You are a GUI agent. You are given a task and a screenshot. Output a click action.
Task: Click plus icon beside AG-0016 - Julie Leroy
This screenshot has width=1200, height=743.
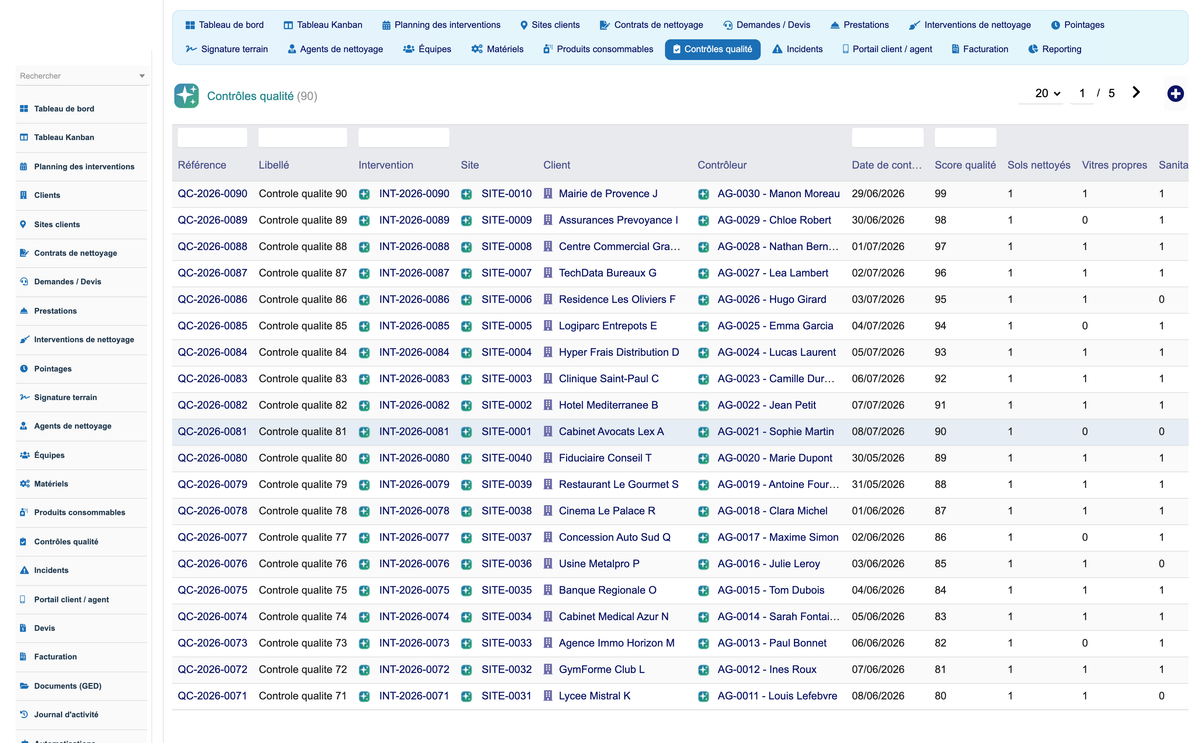[703, 564]
